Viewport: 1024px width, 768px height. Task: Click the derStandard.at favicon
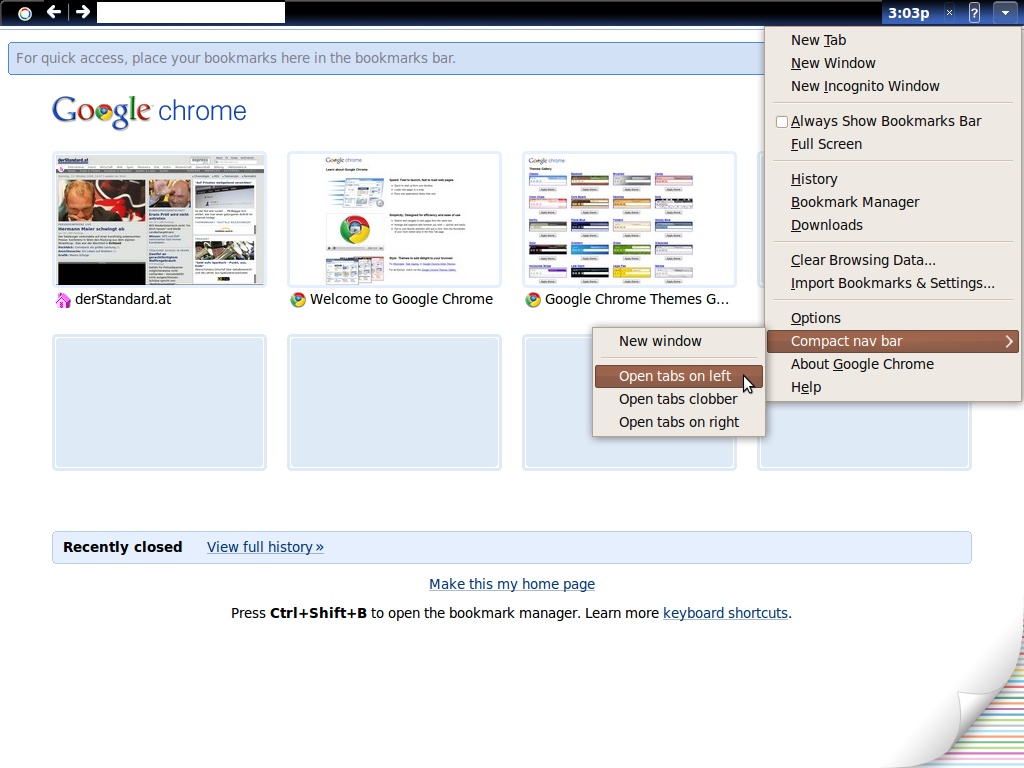coord(63,300)
